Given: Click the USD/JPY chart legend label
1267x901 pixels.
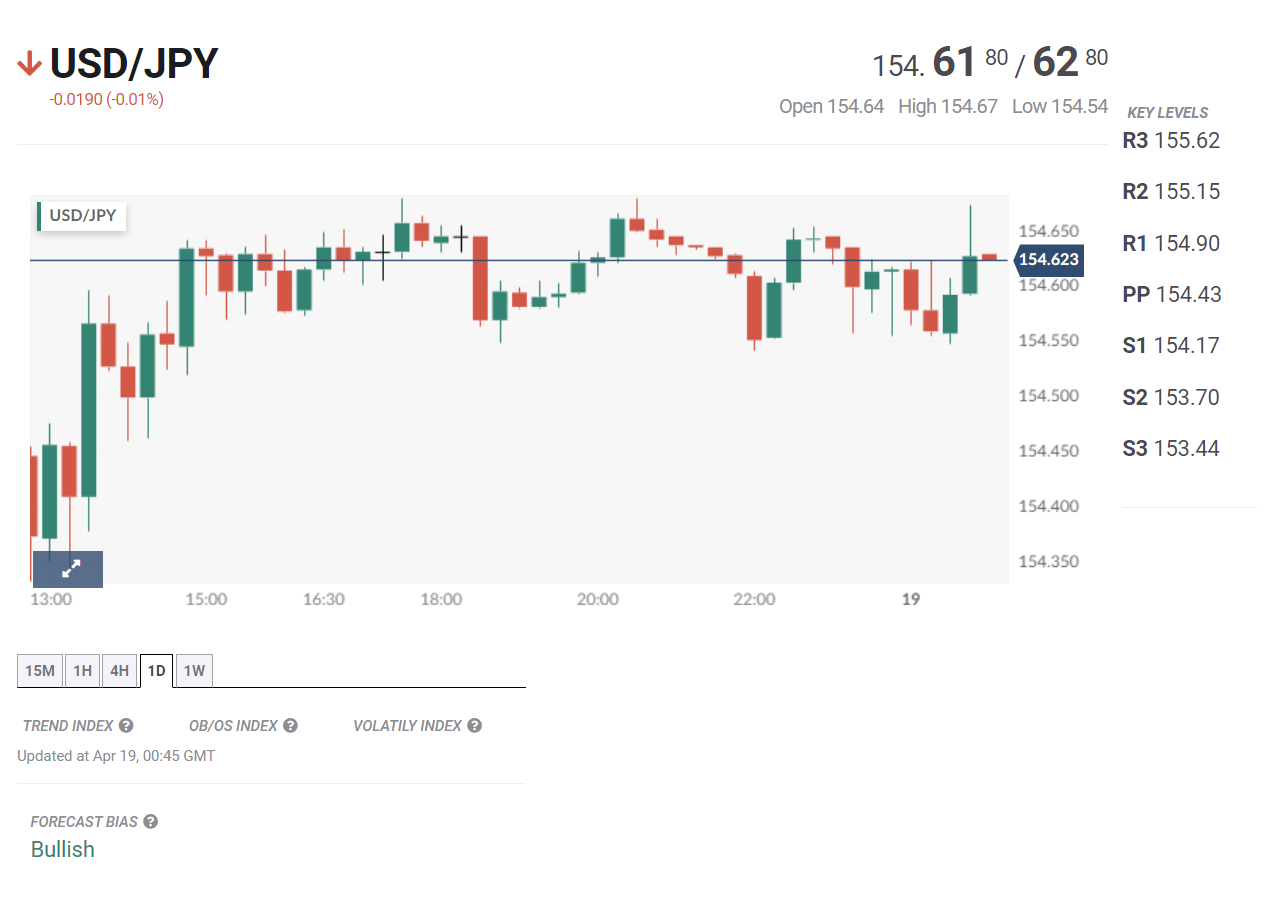Looking at the screenshot, I should [82, 216].
